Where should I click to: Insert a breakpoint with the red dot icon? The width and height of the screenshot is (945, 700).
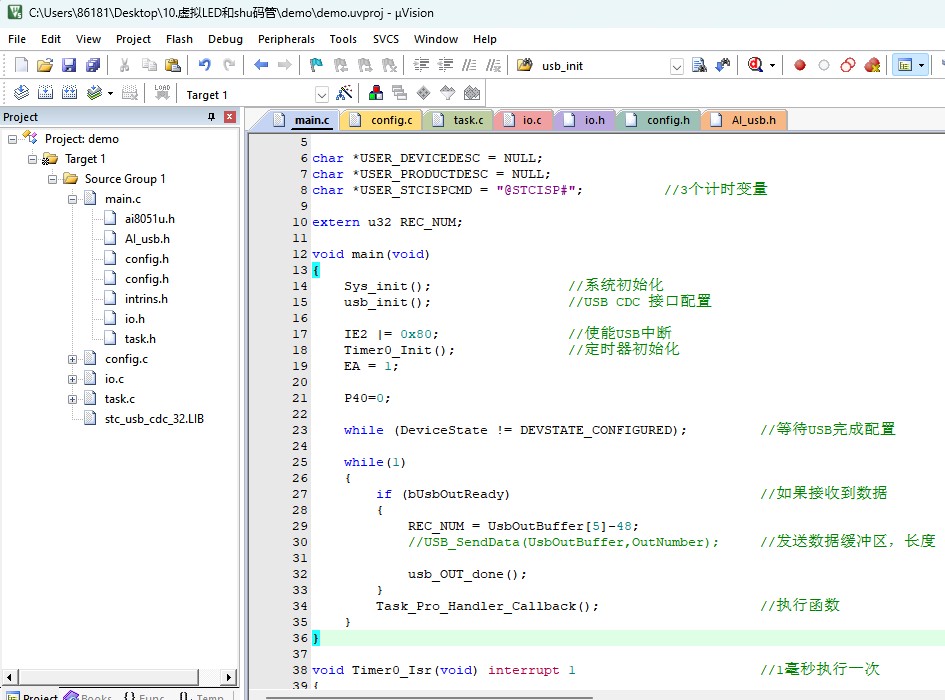[x=800, y=65]
